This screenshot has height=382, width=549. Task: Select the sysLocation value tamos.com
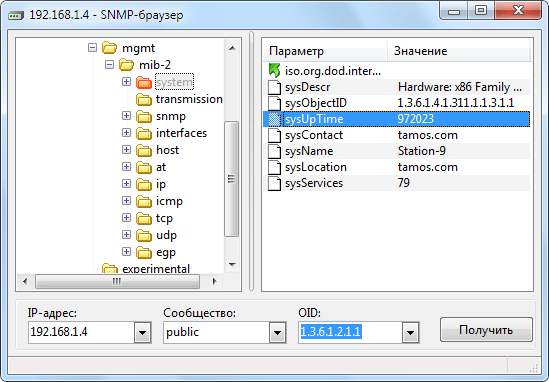(x=428, y=167)
